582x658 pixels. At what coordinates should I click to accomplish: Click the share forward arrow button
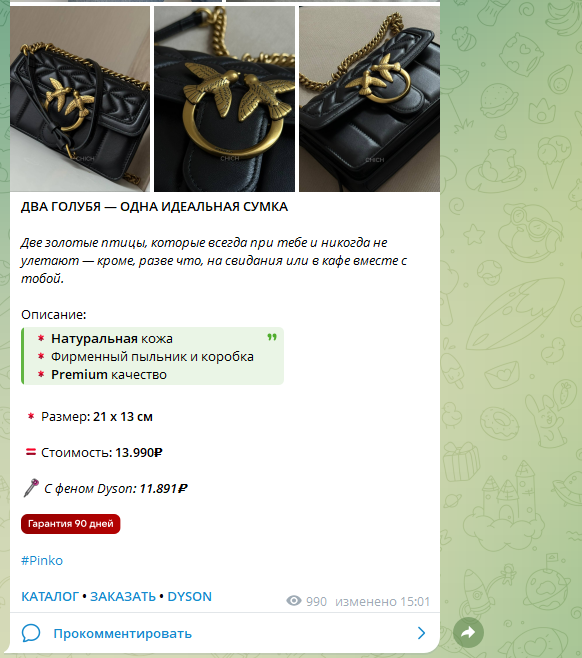pyautogui.click(x=468, y=632)
